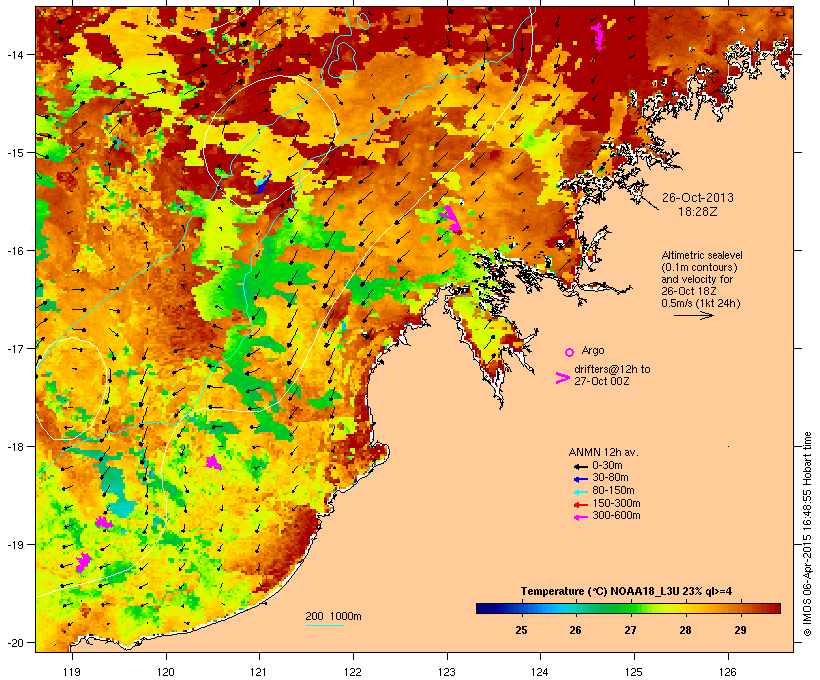This screenshot has width=820, height=680.
Task: Click the color bar tick label 25
Action: tap(521, 630)
